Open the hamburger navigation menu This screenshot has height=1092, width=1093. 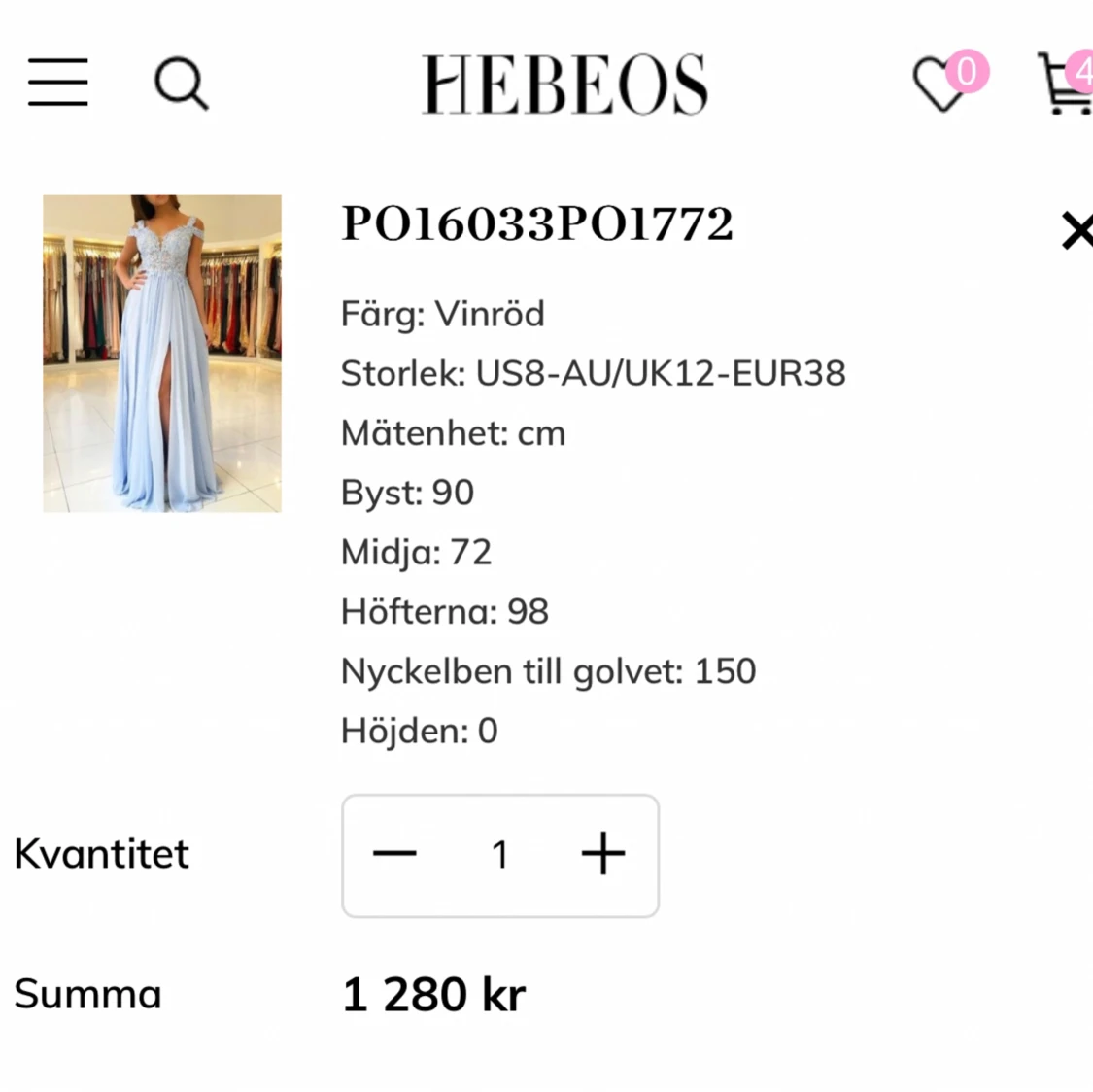click(58, 83)
